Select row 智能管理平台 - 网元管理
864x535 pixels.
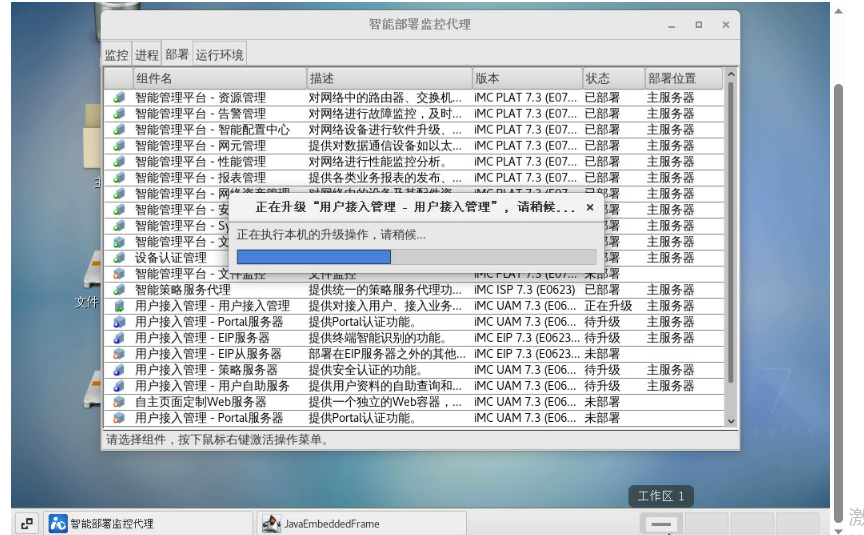[x=201, y=145]
